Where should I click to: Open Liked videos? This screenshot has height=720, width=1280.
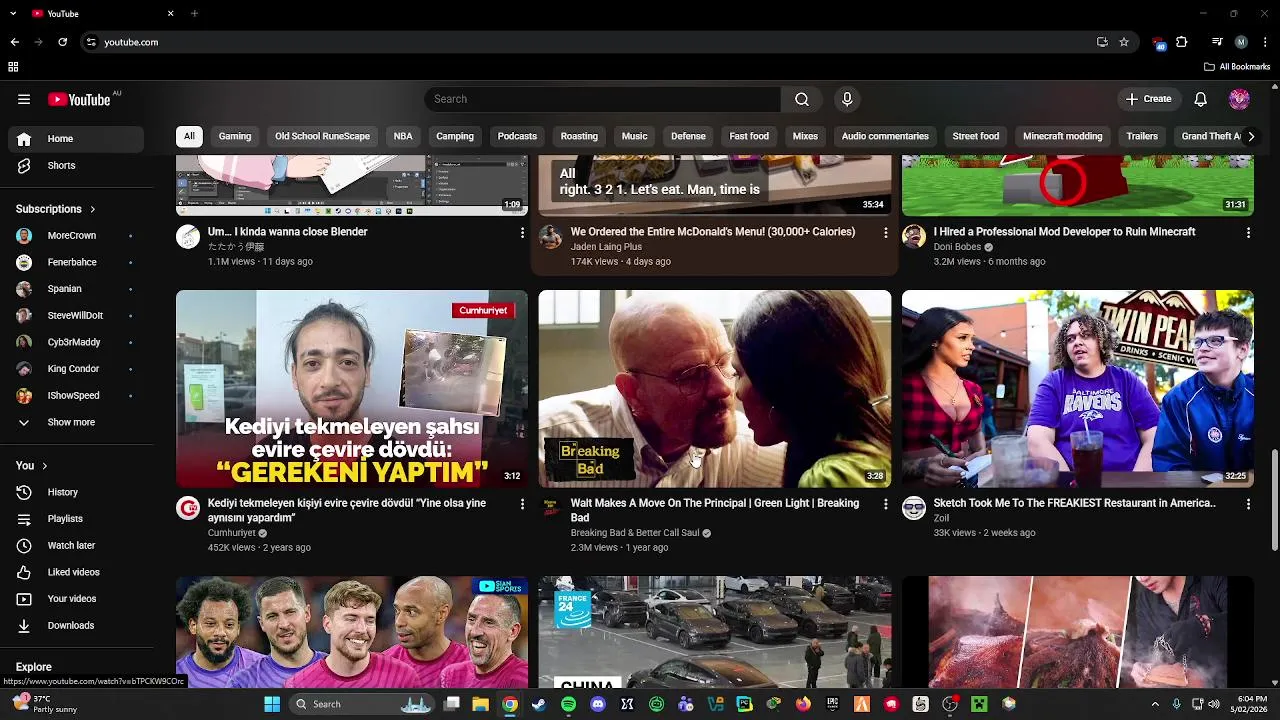pos(76,572)
